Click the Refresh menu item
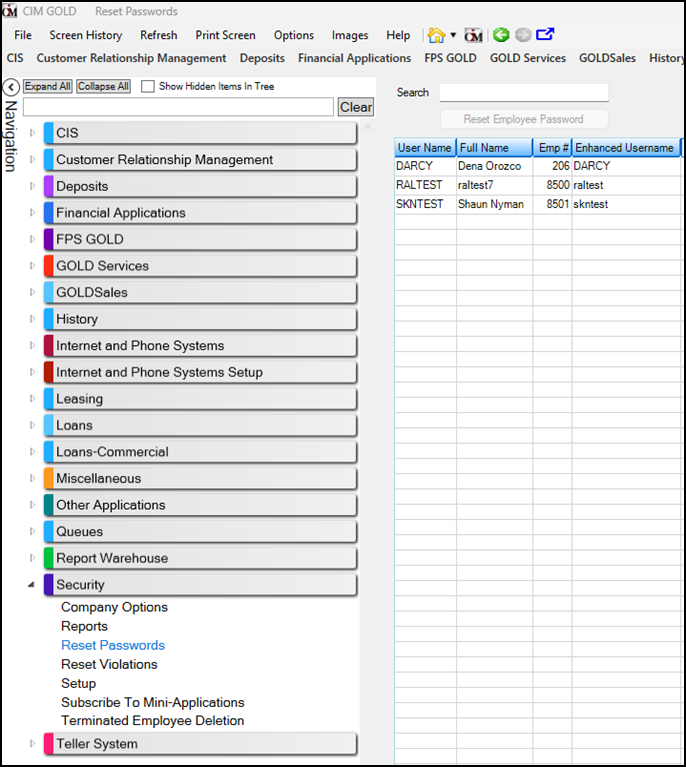This screenshot has height=767, width=686. pos(159,35)
